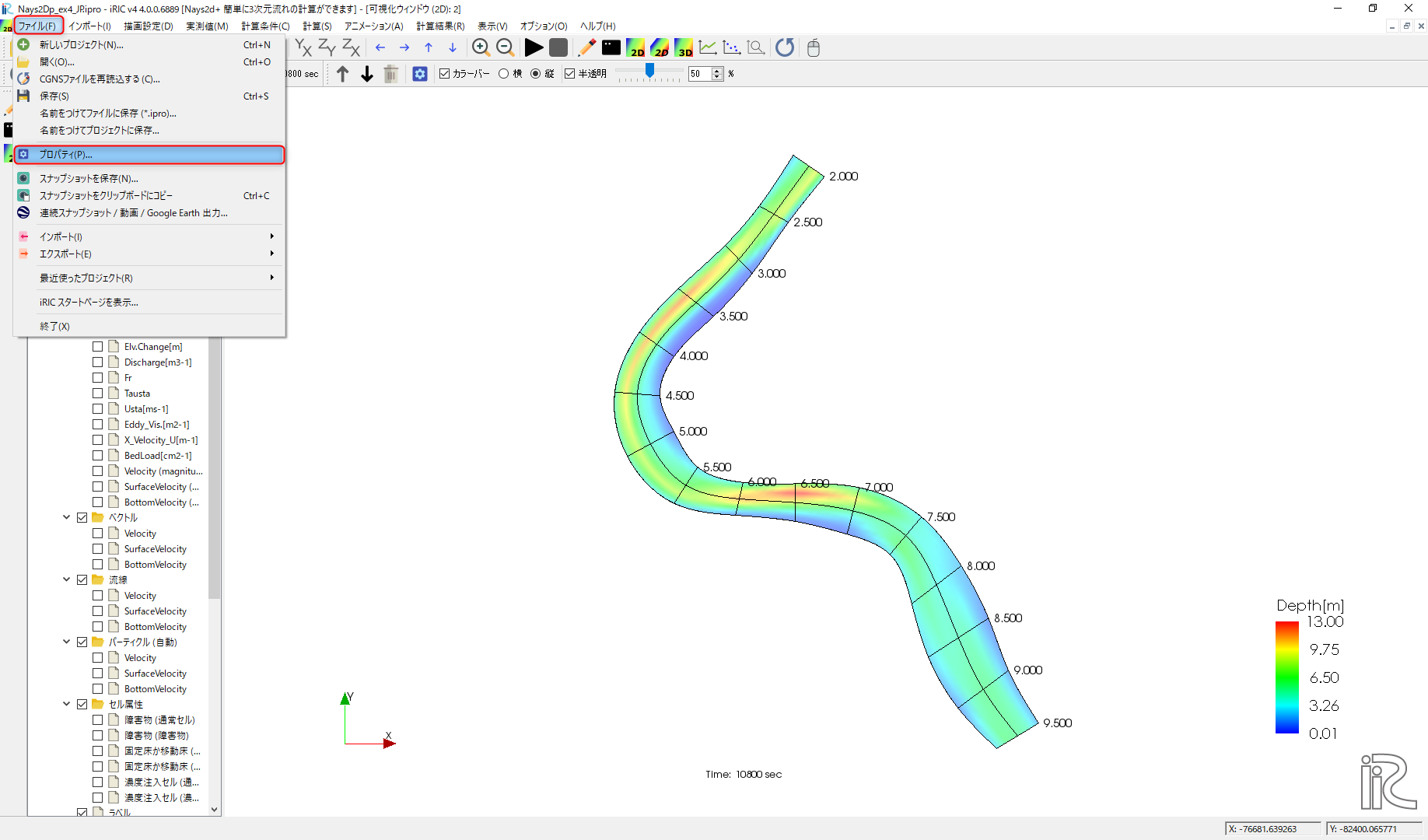Check the BedLoad[cm2-1] checkbox
Viewport: 1428px width, 840px height.
point(97,456)
